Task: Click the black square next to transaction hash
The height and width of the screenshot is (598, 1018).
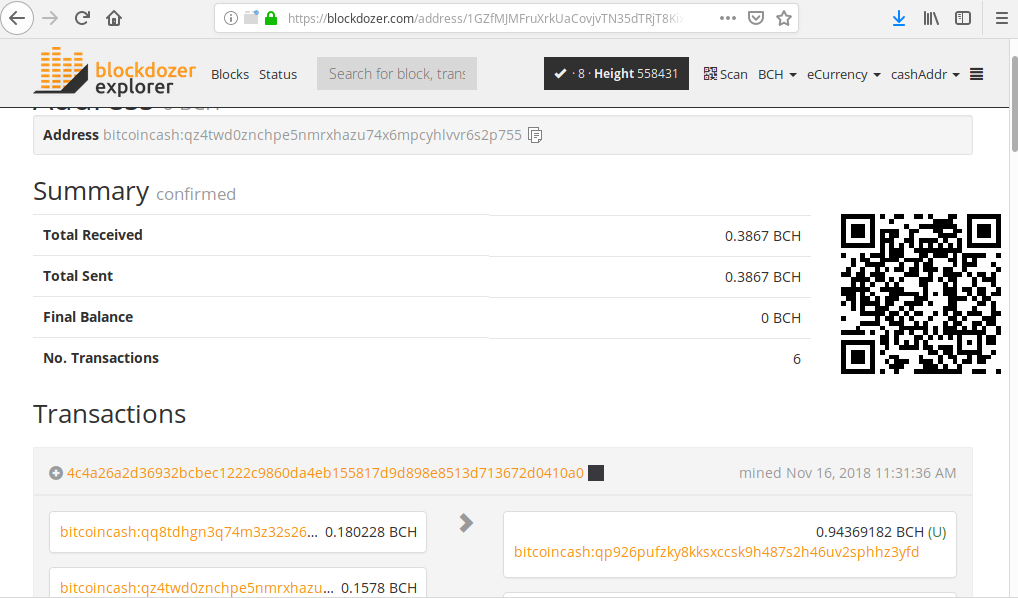Action: (x=596, y=473)
